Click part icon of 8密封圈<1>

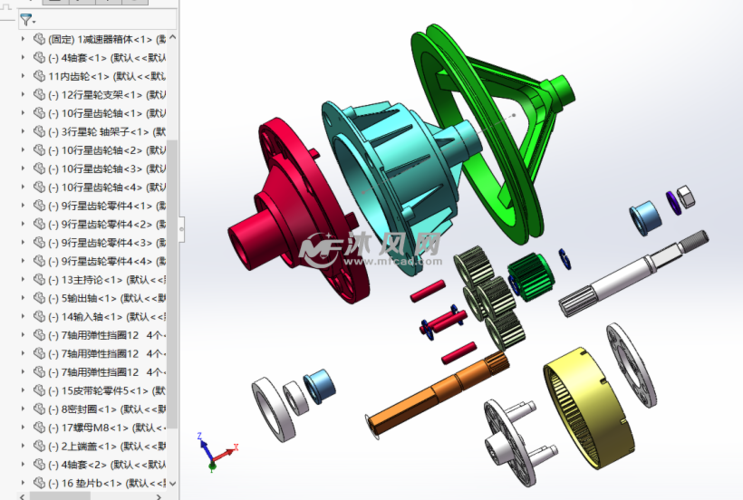tap(39, 408)
